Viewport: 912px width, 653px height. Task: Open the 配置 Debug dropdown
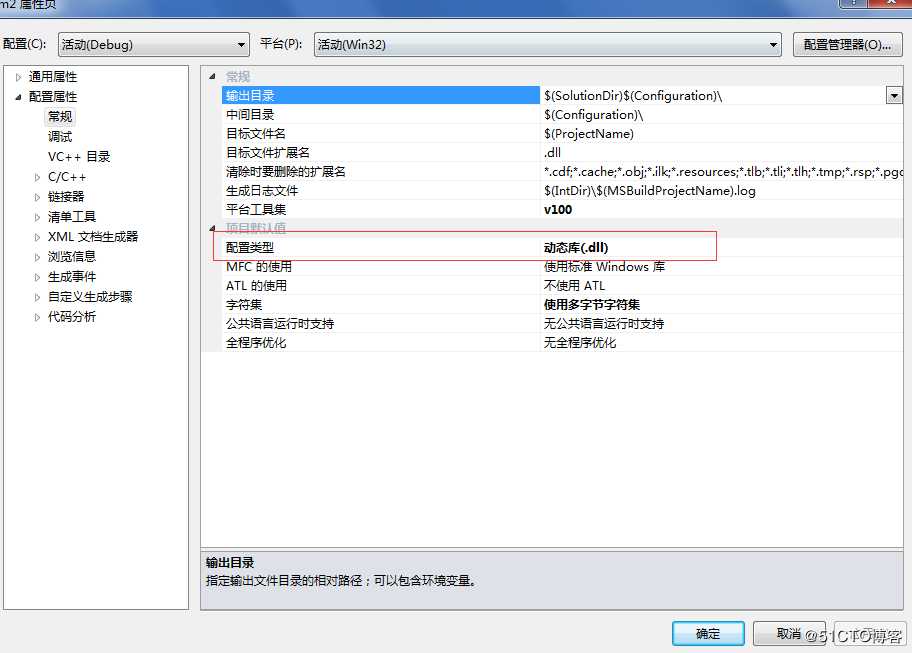tap(154, 45)
